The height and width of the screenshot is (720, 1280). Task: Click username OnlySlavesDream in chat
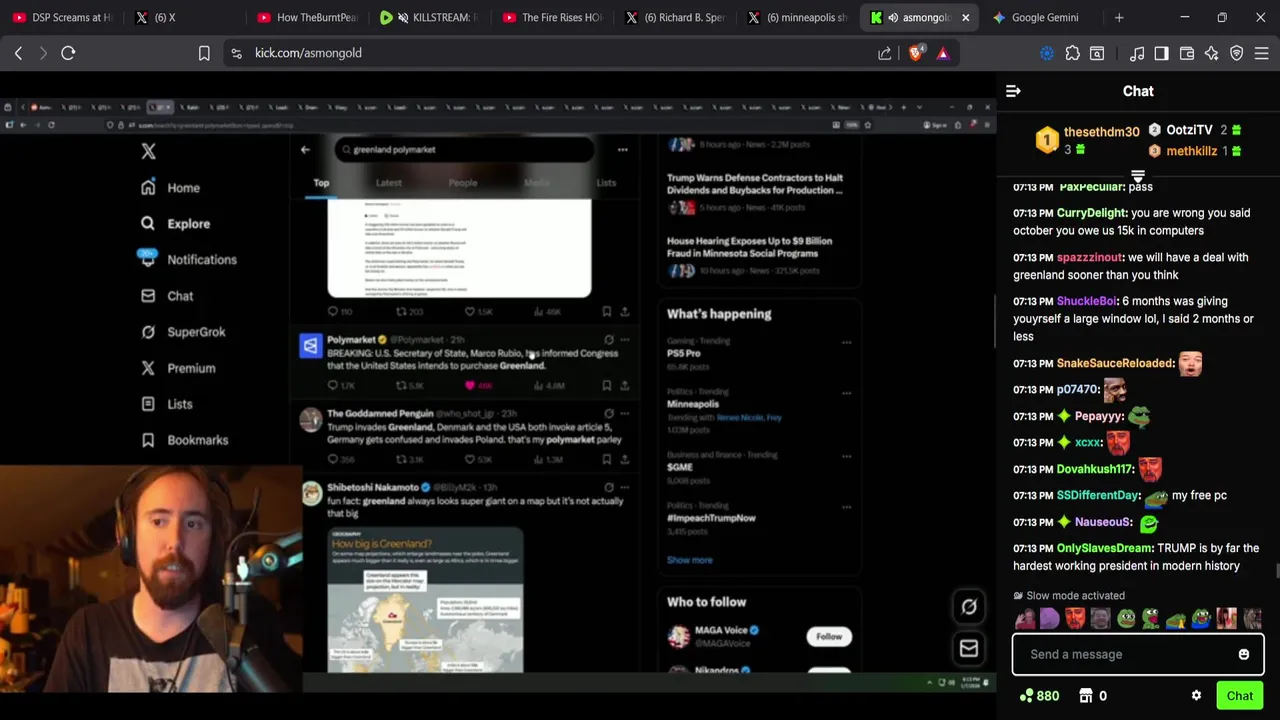pos(1104,548)
